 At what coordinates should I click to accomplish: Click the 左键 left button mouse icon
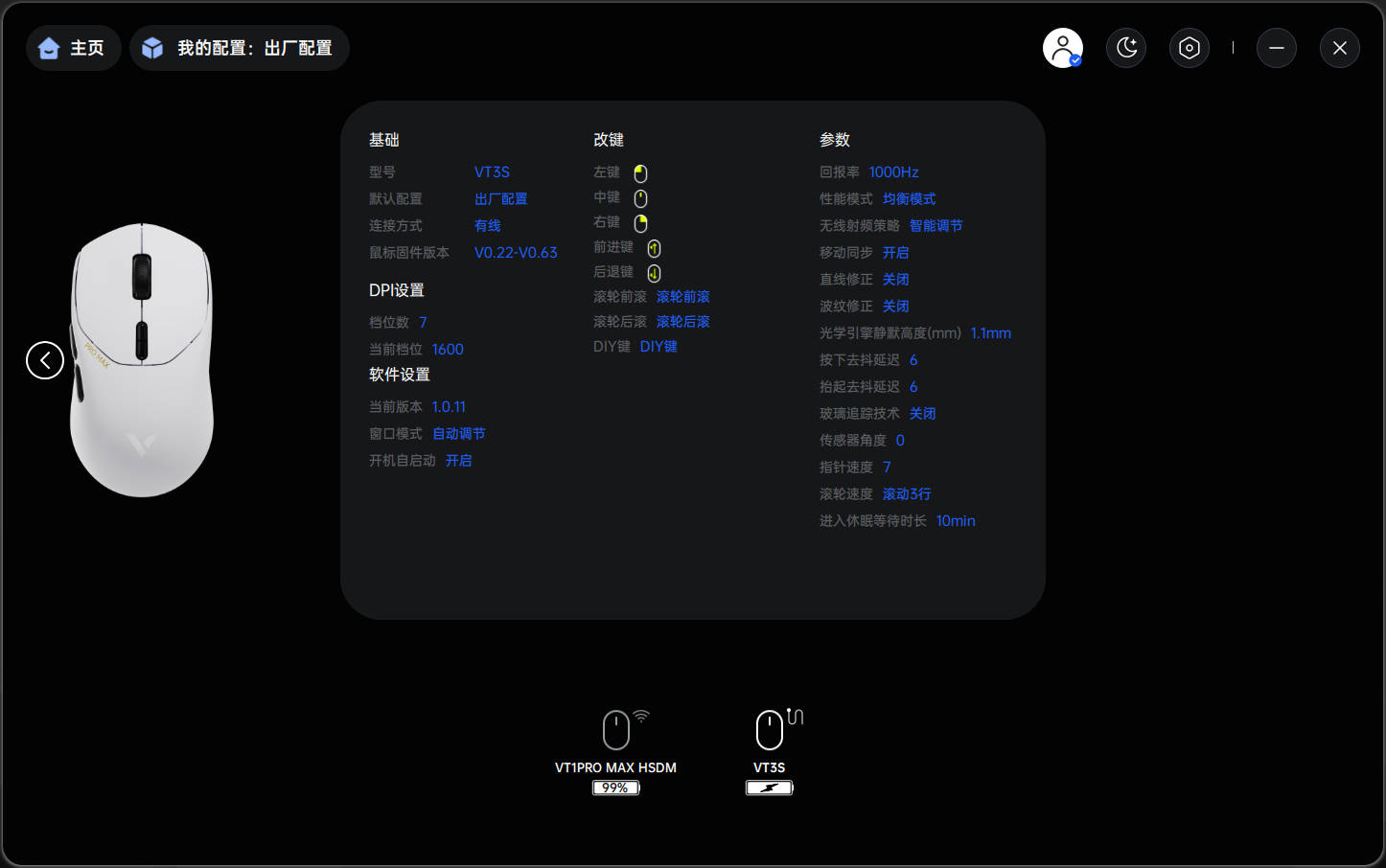(x=640, y=173)
